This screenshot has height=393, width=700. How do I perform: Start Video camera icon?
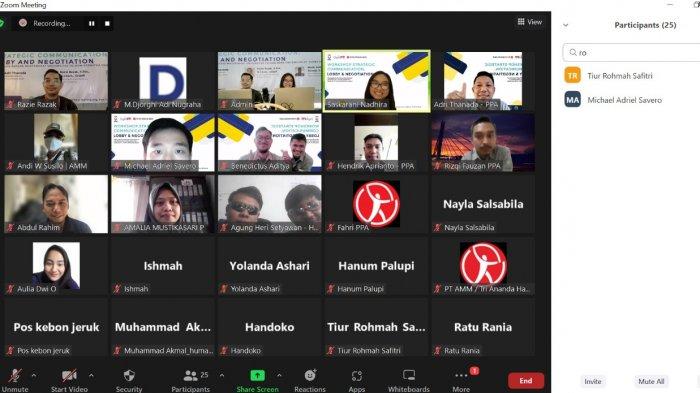click(x=69, y=375)
